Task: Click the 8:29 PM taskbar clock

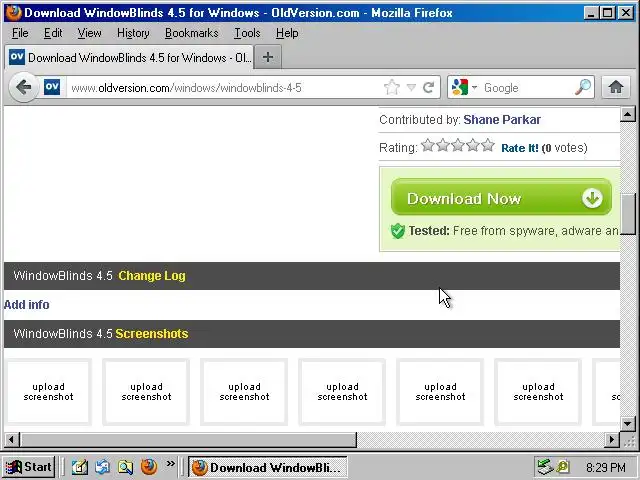Action: tap(606, 467)
